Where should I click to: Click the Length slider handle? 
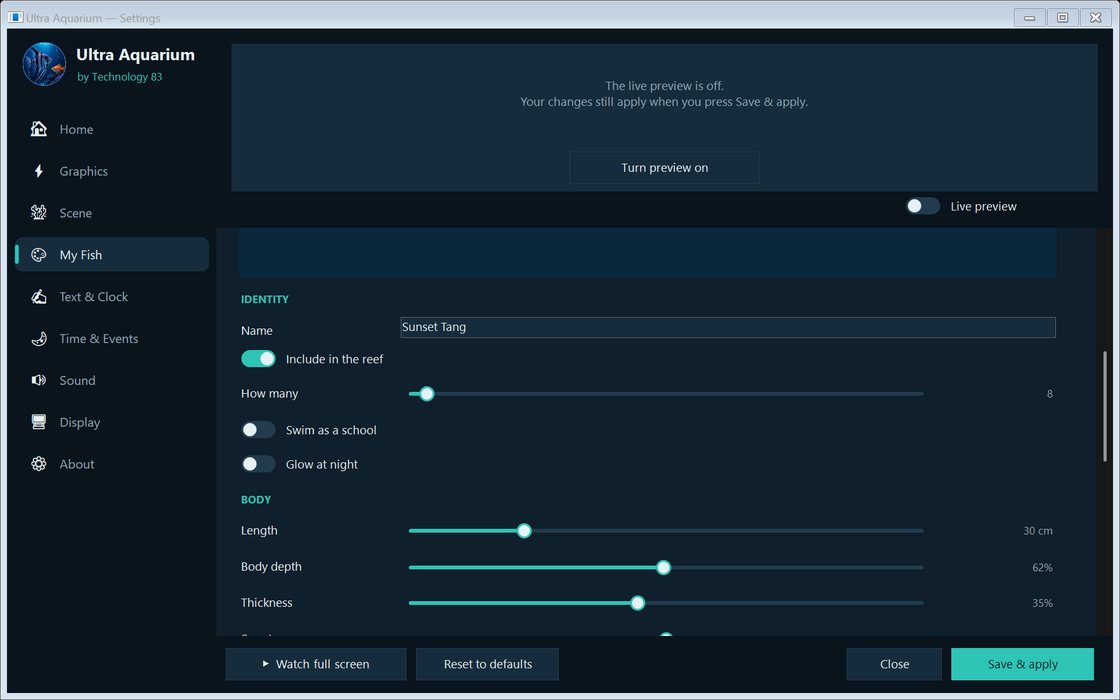click(524, 531)
